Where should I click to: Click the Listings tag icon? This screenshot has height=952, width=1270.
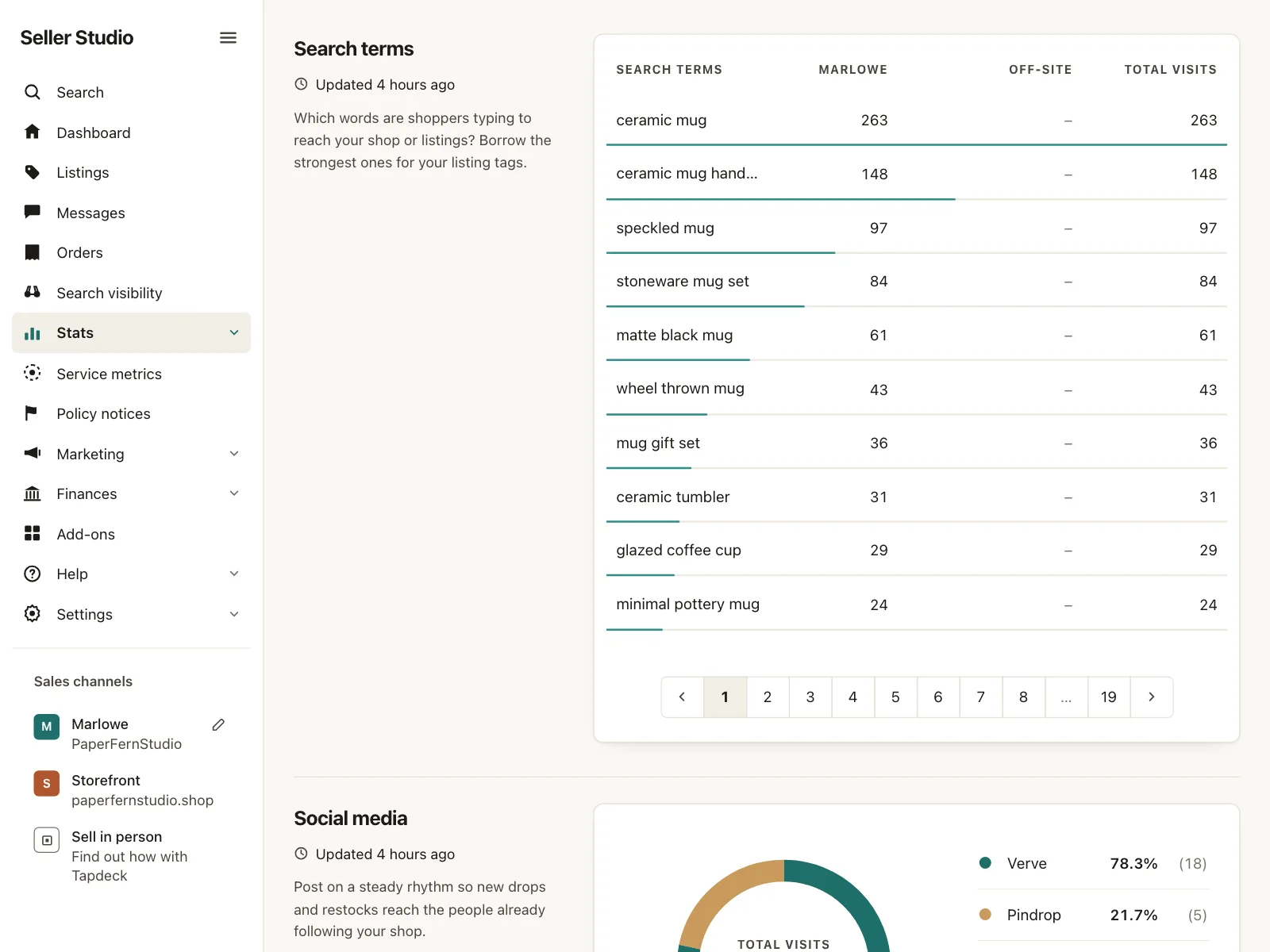33,172
